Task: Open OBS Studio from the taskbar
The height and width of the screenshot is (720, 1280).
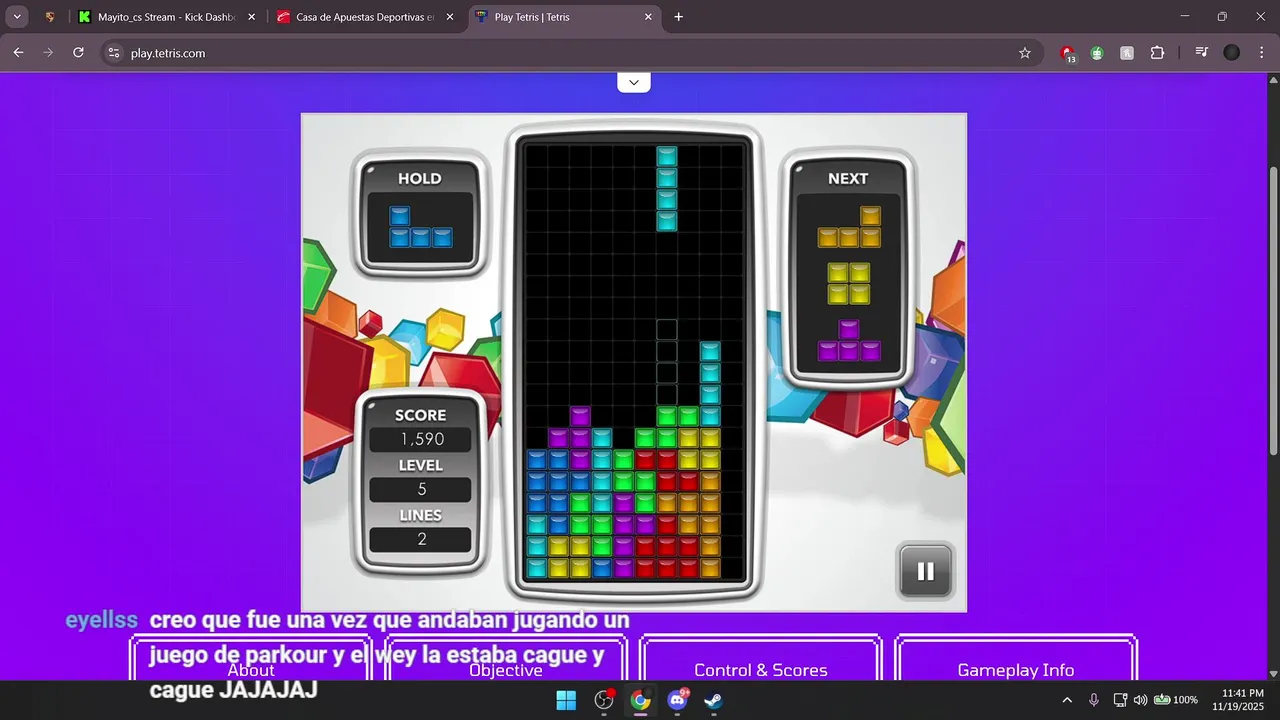Action: coord(604,700)
